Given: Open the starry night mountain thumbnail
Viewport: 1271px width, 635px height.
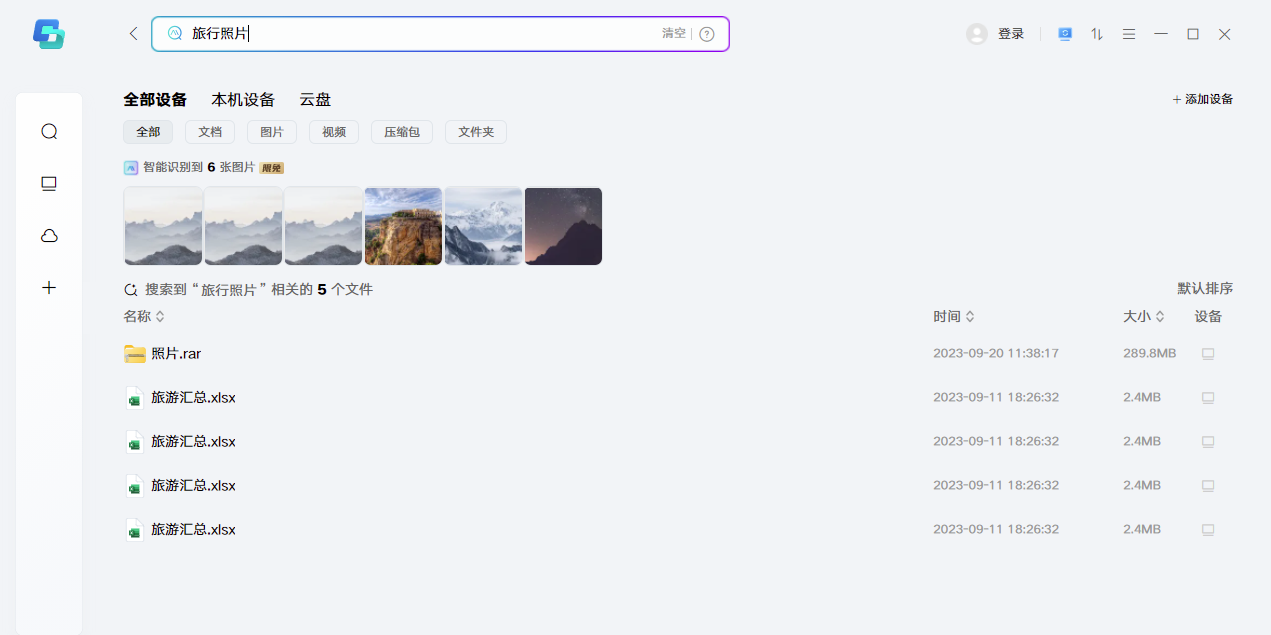Looking at the screenshot, I should 563,226.
